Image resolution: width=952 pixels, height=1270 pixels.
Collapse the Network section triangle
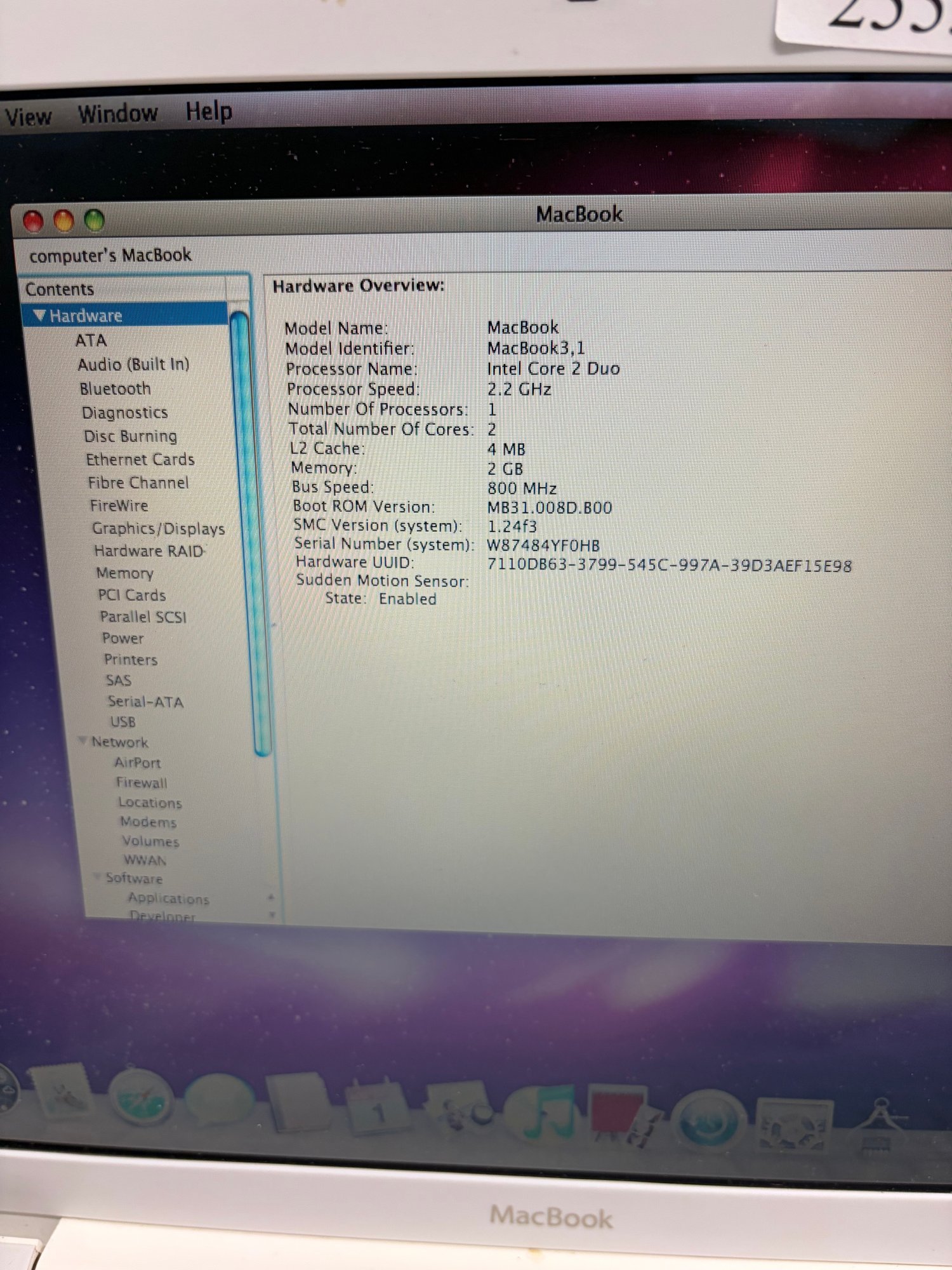pos(82,741)
